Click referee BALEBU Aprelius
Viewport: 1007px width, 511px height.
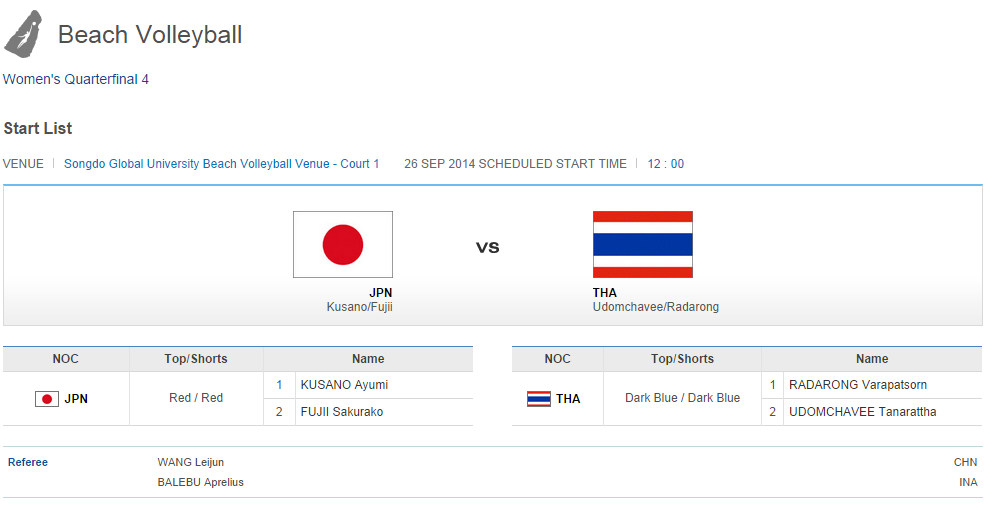click(200, 482)
